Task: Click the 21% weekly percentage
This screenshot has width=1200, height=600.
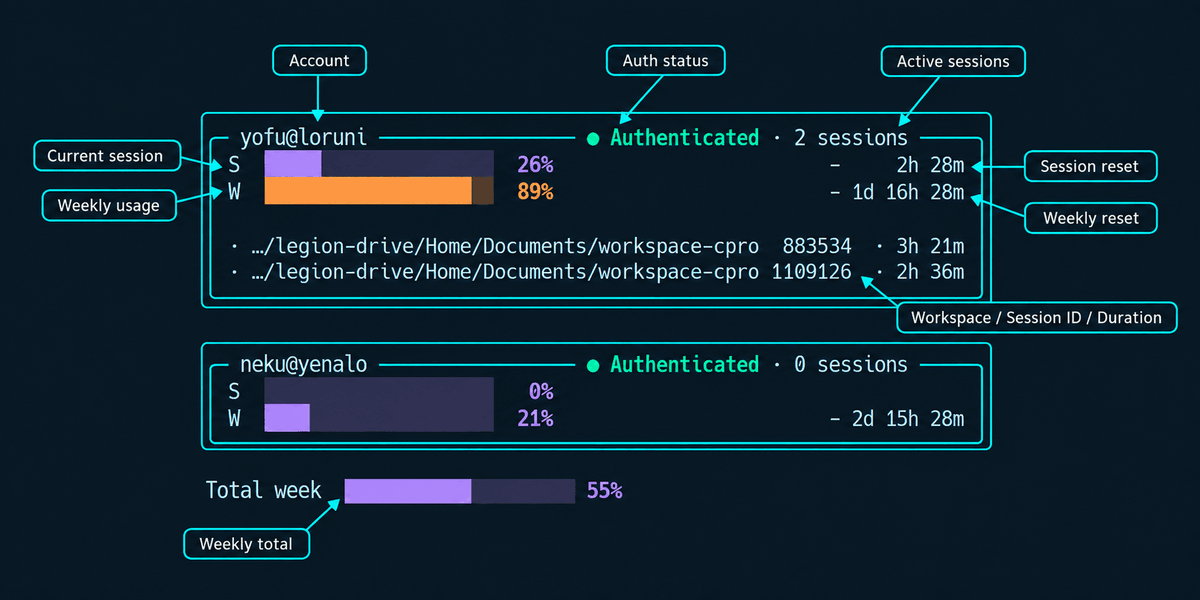Action: (x=535, y=419)
